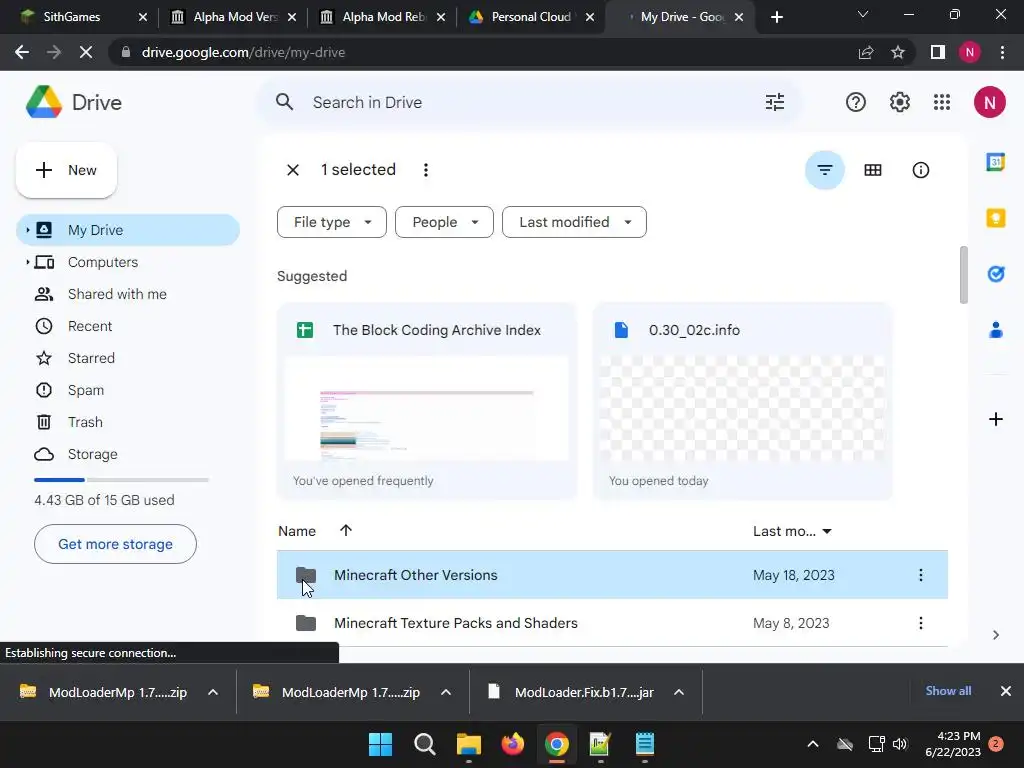The image size is (1024, 768).
Task: Open Firefox from taskbar
Action: [x=513, y=744]
